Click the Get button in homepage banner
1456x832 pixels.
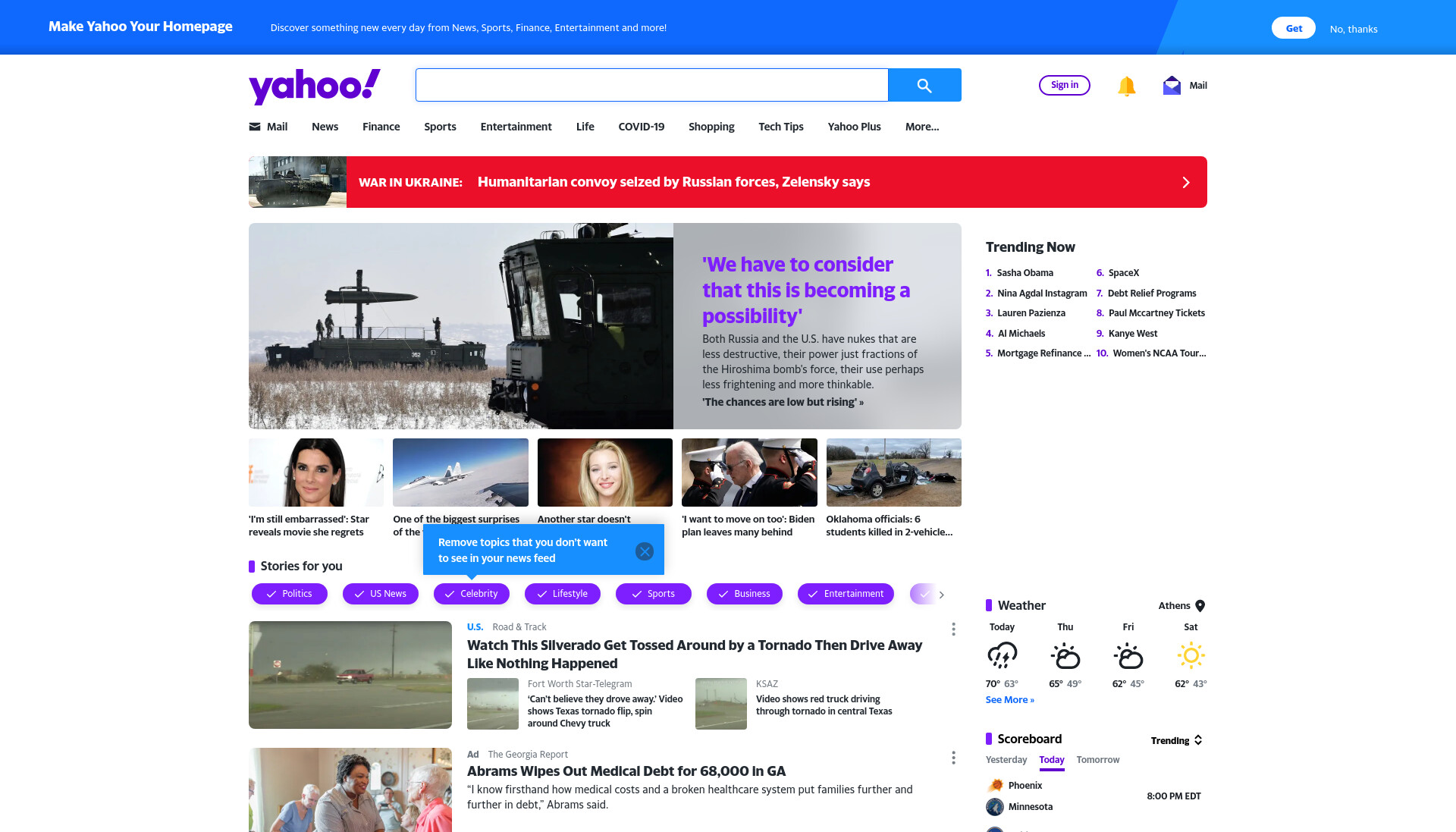click(x=1294, y=28)
